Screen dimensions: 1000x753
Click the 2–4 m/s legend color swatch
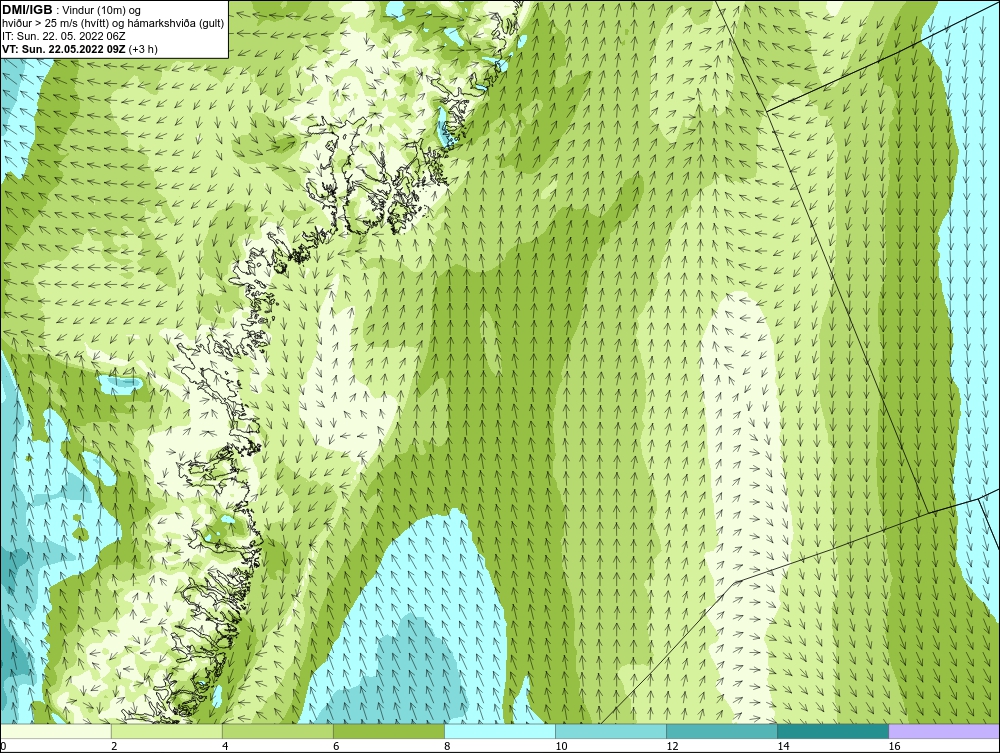(166, 731)
